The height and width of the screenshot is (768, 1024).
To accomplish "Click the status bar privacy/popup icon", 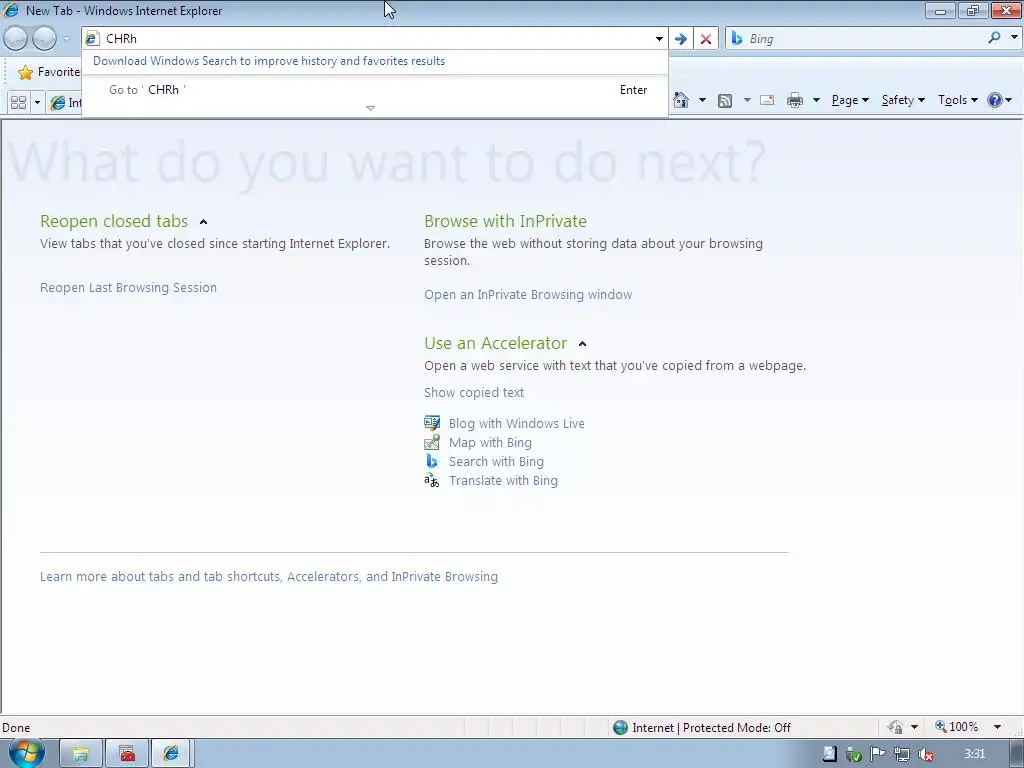I will [x=895, y=727].
